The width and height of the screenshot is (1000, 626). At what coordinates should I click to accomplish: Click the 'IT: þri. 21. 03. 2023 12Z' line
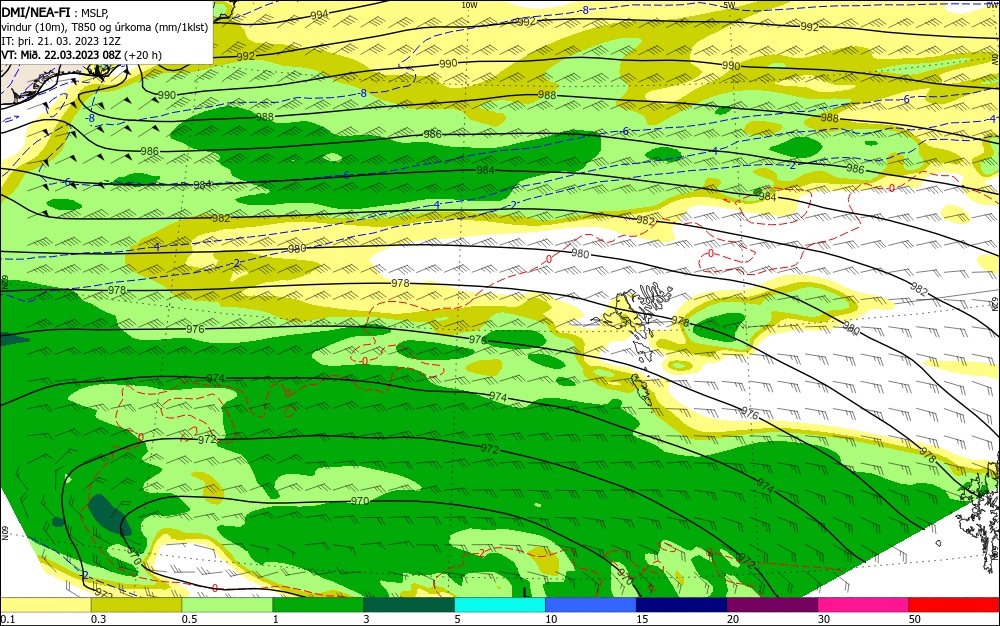pyautogui.click(x=61, y=41)
